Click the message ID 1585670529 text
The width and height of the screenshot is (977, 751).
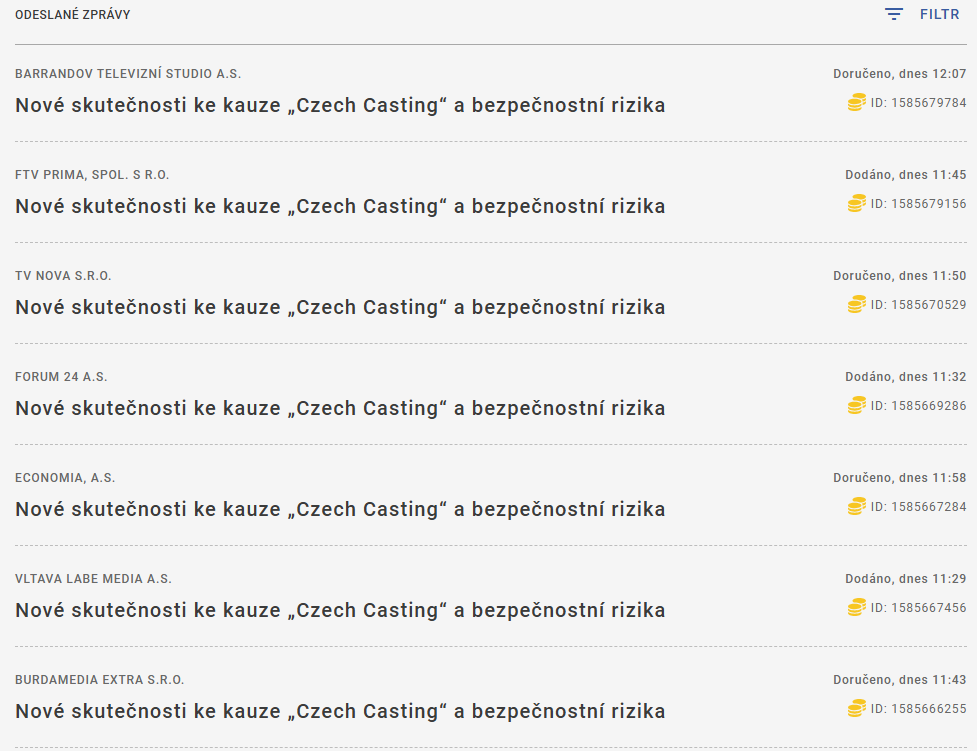(918, 304)
